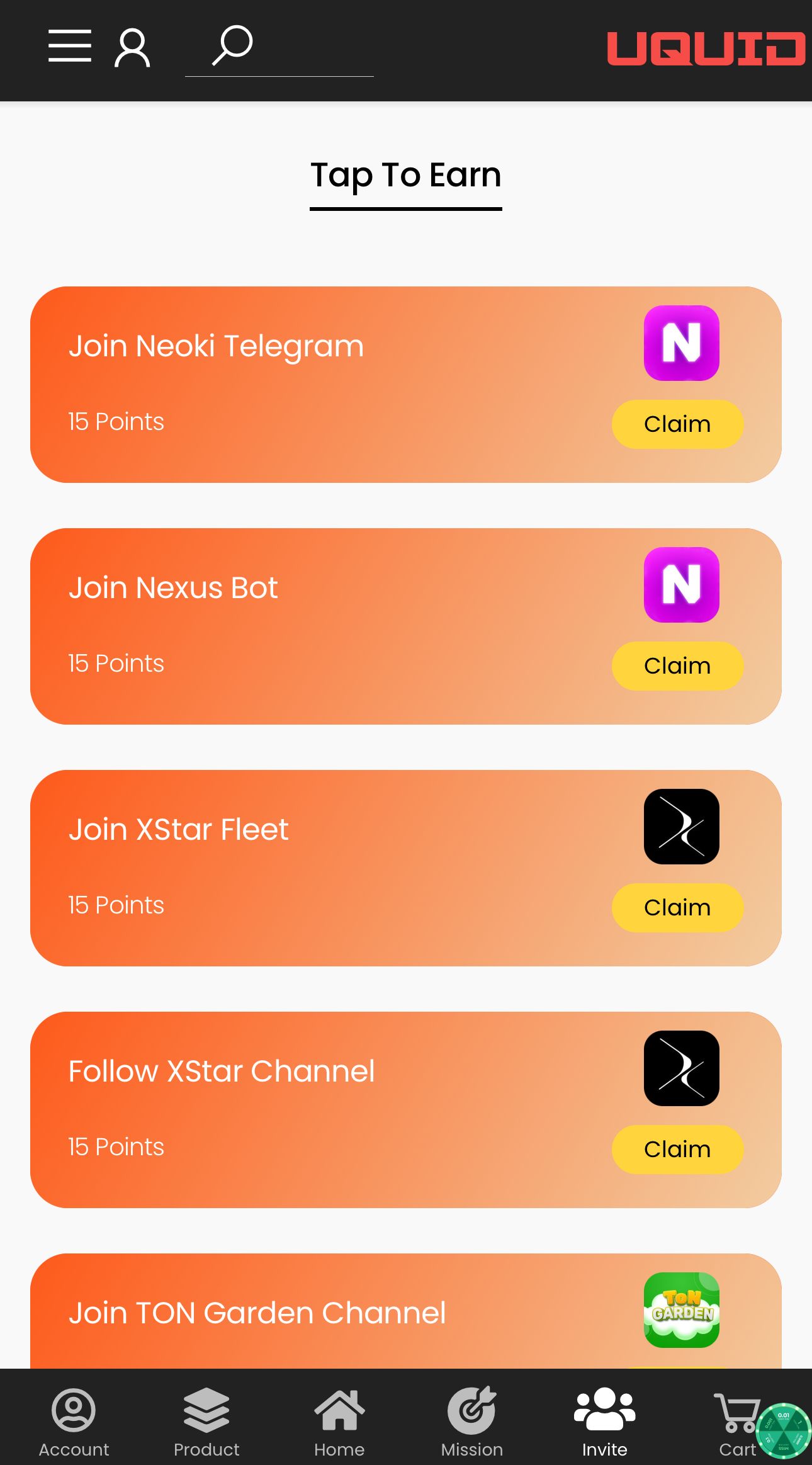Claim Join XStar Fleet points
Image resolution: width=812 pixels, height=1465 pixels.
pyautogui.click(x=677, y=908)
